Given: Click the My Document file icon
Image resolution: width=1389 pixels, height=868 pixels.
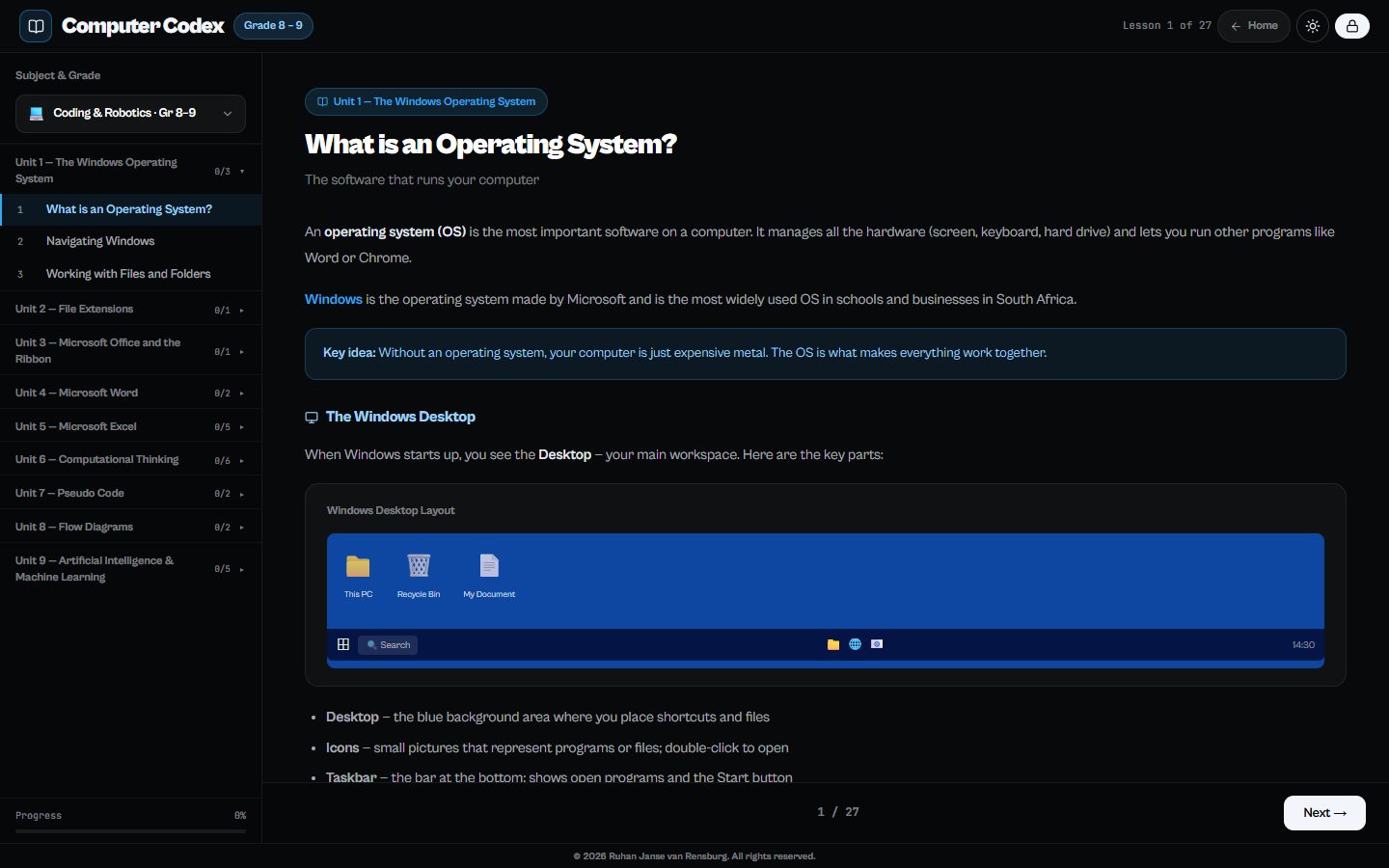Looking at the screenshot, I should point(489,565).
